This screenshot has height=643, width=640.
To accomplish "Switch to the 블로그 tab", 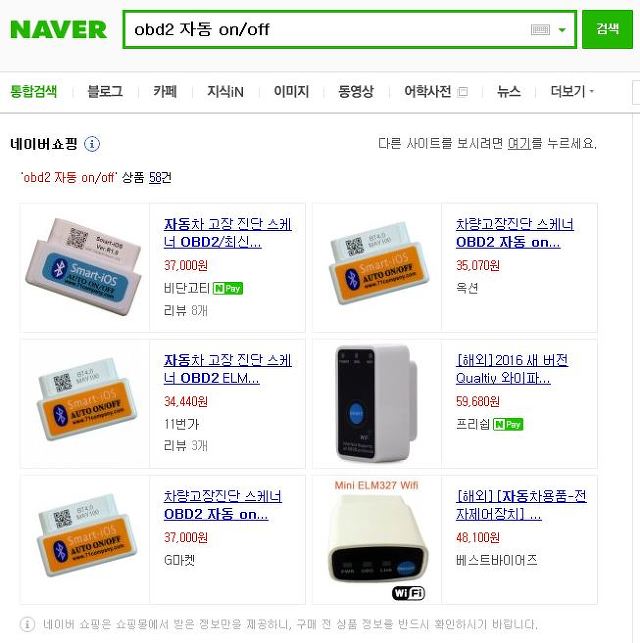I will coord(105,91).
